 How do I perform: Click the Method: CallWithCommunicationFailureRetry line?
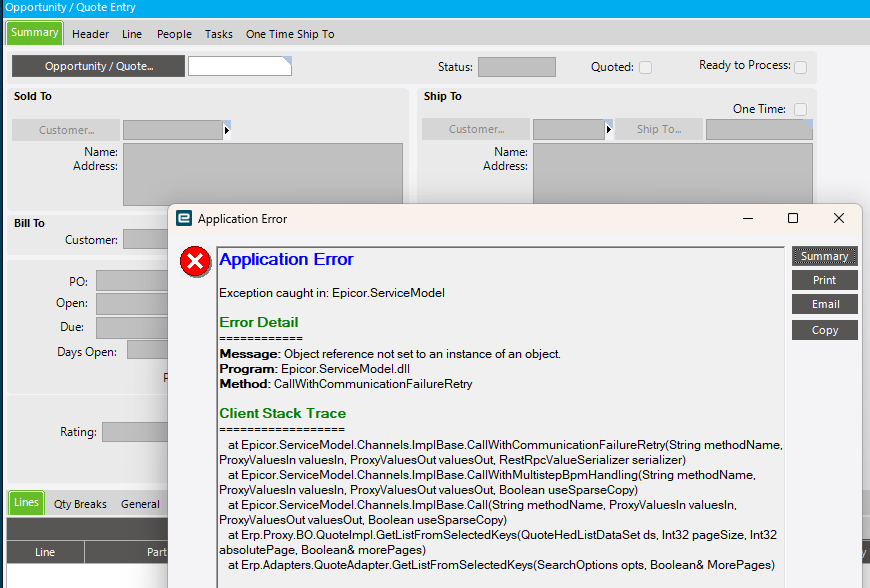(346, 384)
